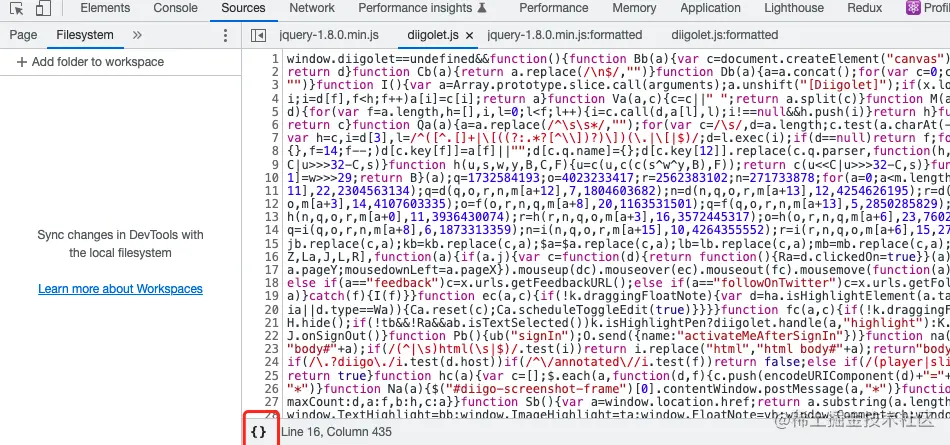Open the Performance insights tab
The width and height of the screenshot is (950, 445).
click(422, 8)
